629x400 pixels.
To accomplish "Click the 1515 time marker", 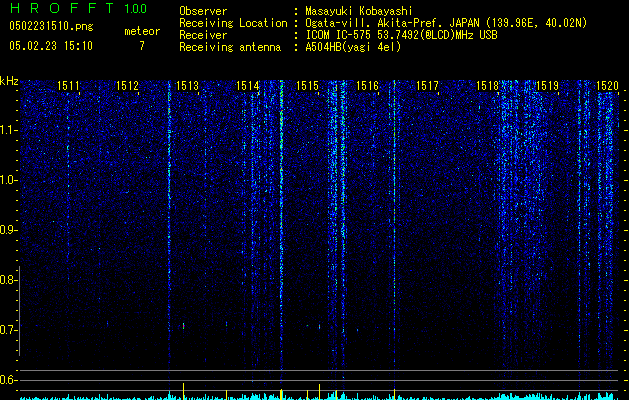I will 307,86.
